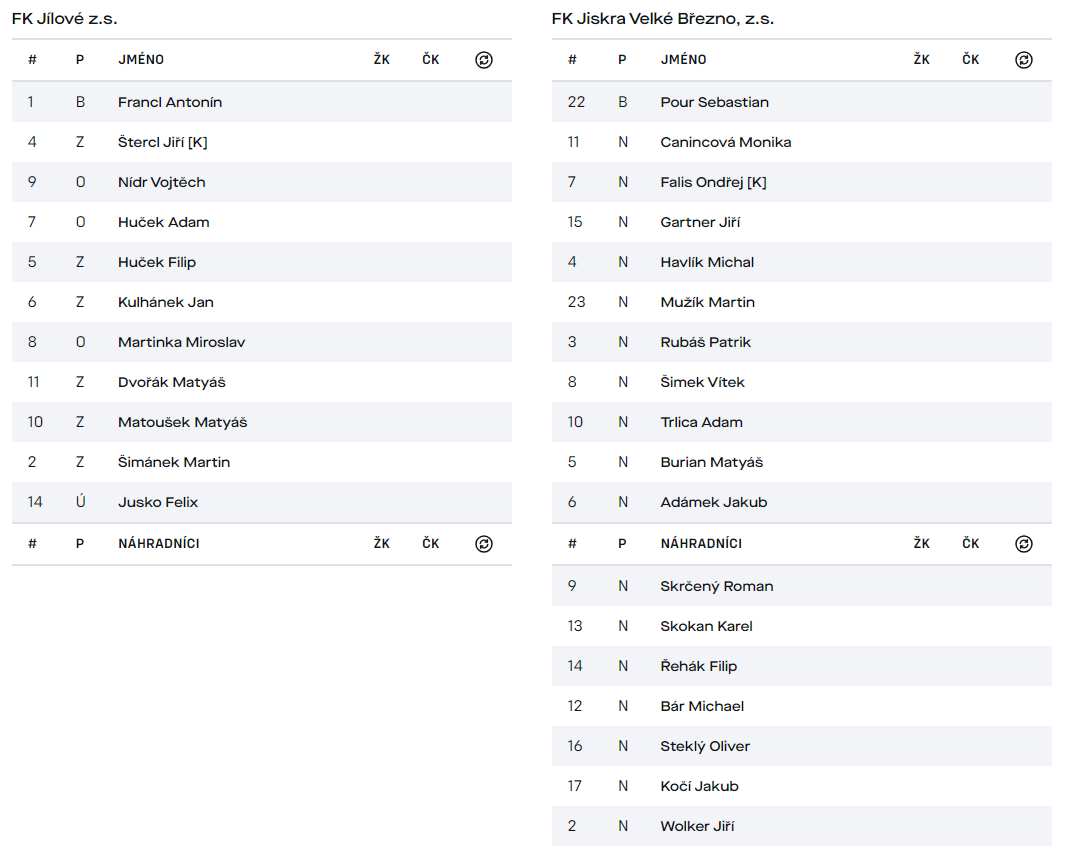The width and height of the screenshot is (1069, 864).
Task: Click substitution icon in FK Jílové Náhradníci header
Action: tap(484, 544)
